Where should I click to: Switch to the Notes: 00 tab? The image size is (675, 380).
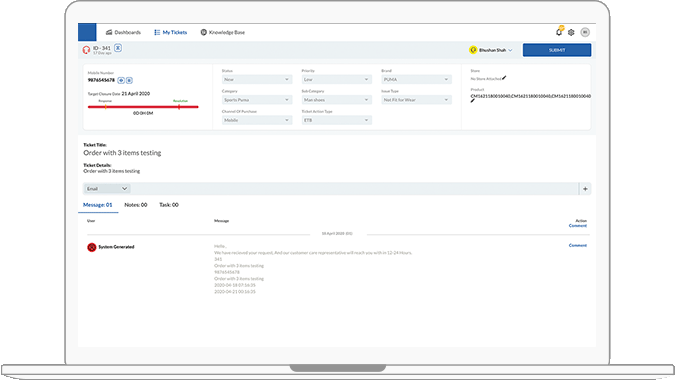pos(136,205)
